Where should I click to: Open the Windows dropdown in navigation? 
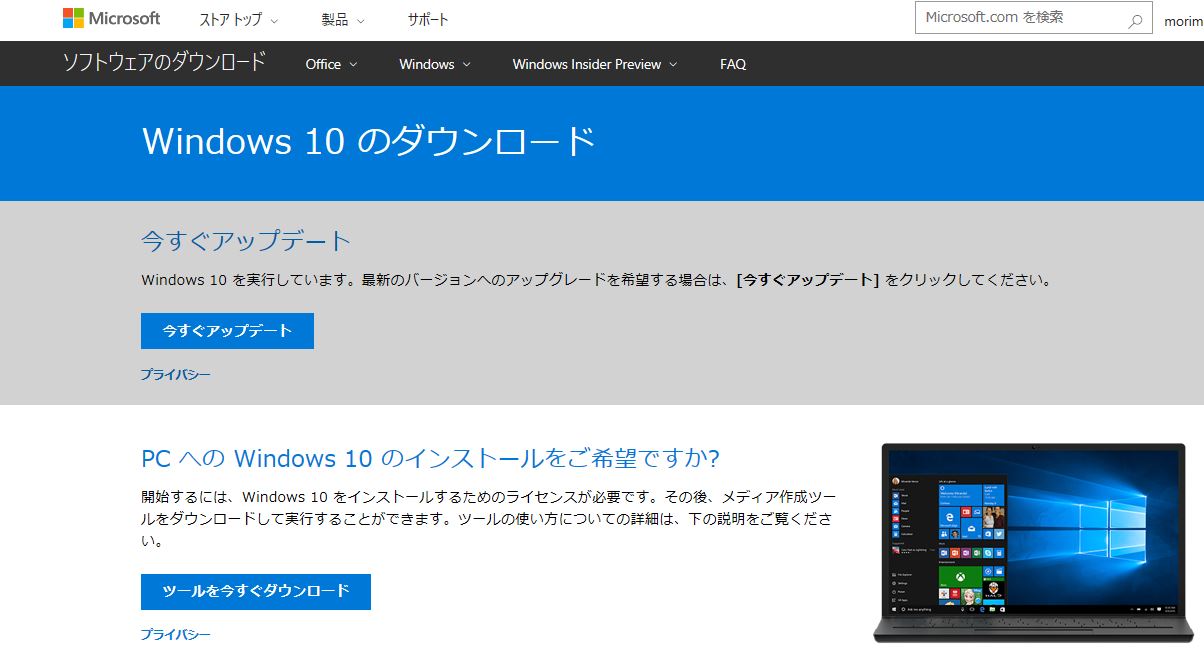[x=434, y=64]
